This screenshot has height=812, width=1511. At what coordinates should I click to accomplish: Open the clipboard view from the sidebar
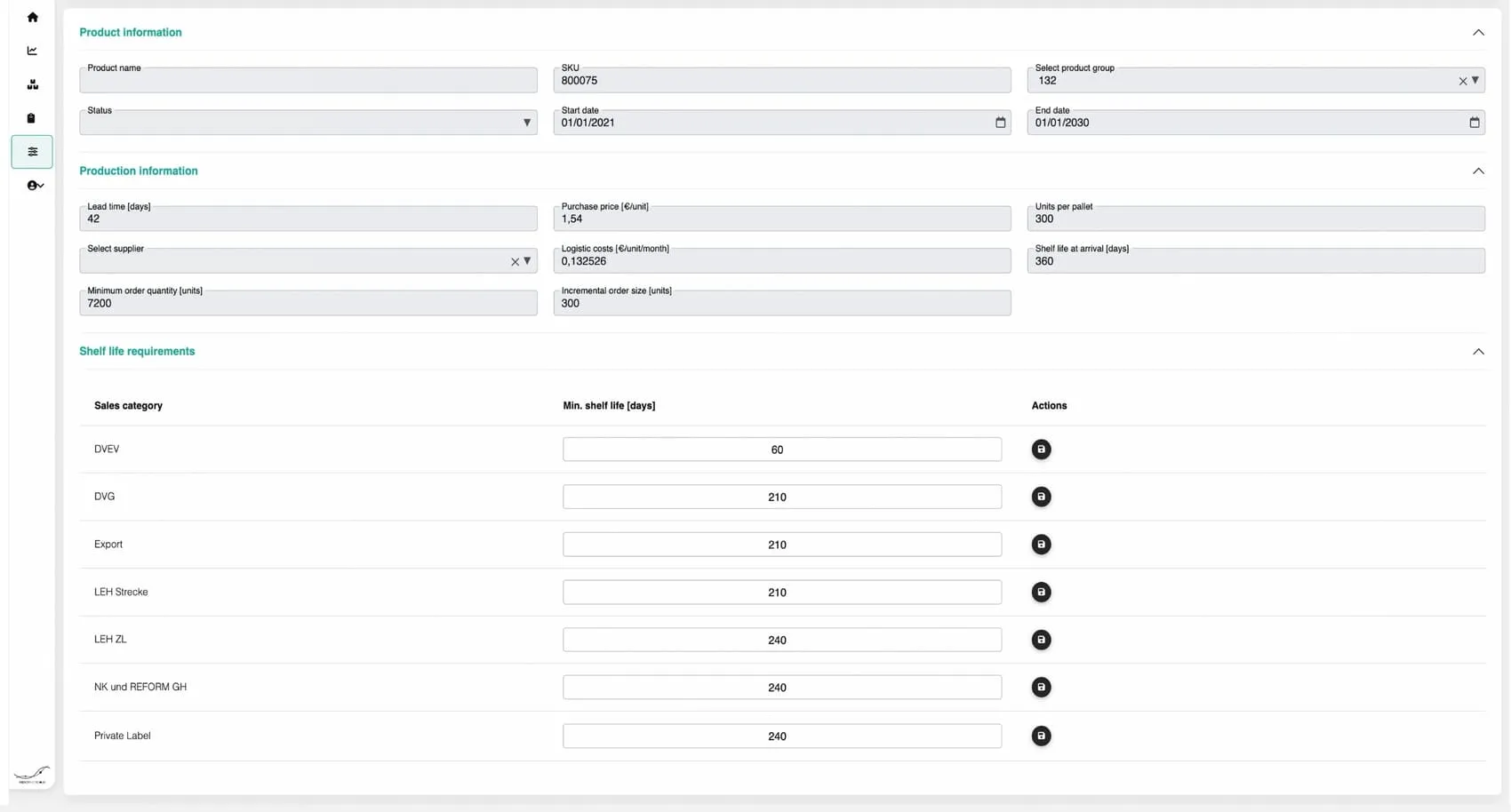click(x=32, y=117)
